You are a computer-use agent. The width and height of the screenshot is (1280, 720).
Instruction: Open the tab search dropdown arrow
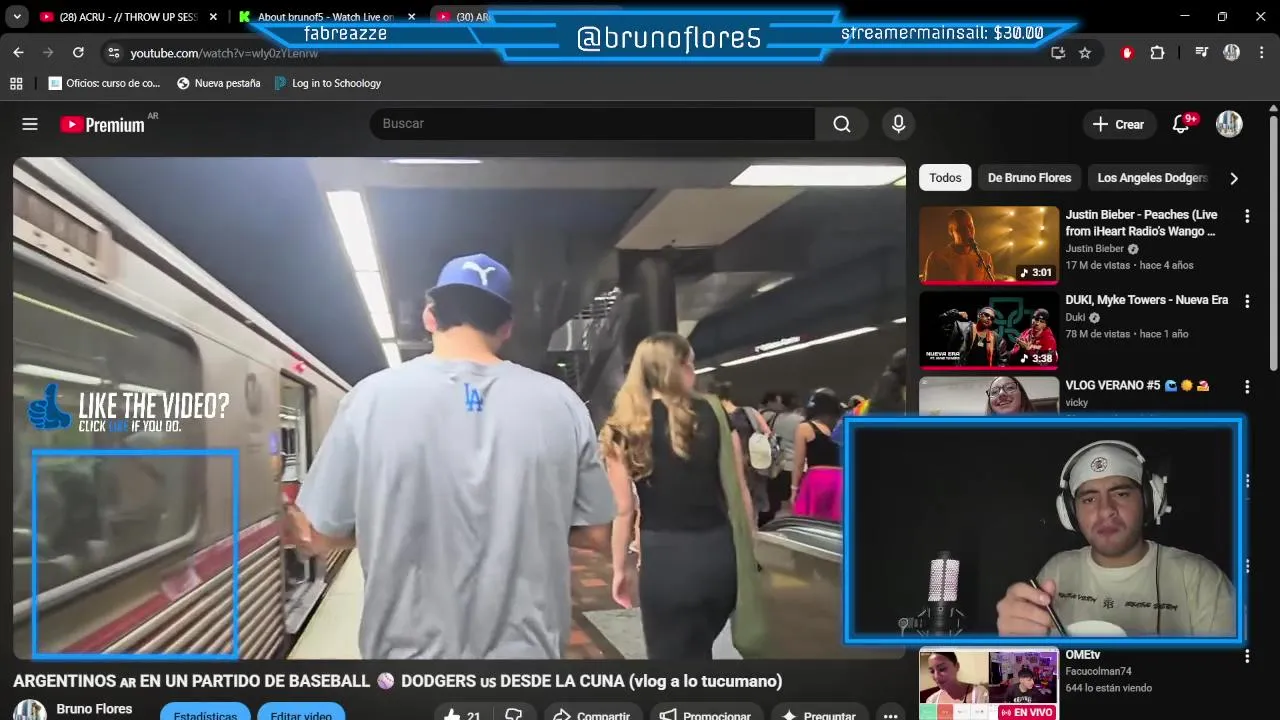coord(17,17)
